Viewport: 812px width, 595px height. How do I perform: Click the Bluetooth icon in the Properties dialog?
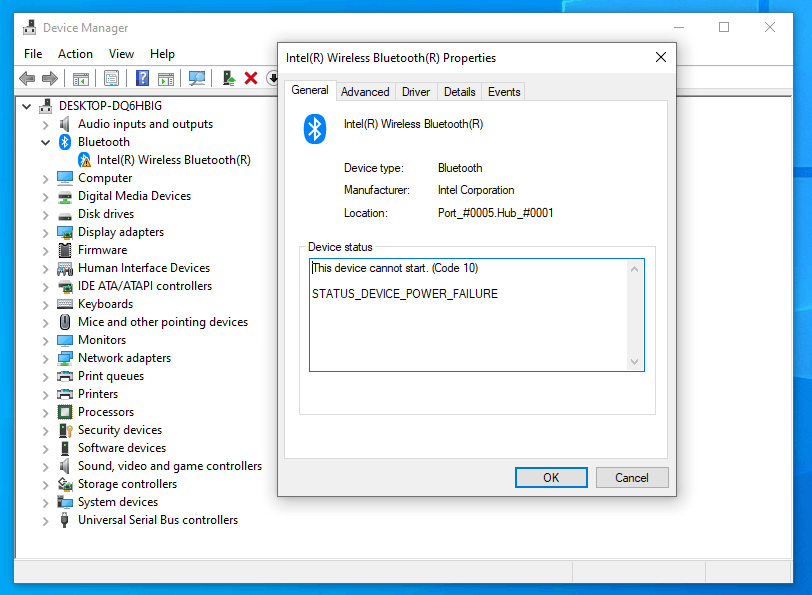(x=314, y=129)
